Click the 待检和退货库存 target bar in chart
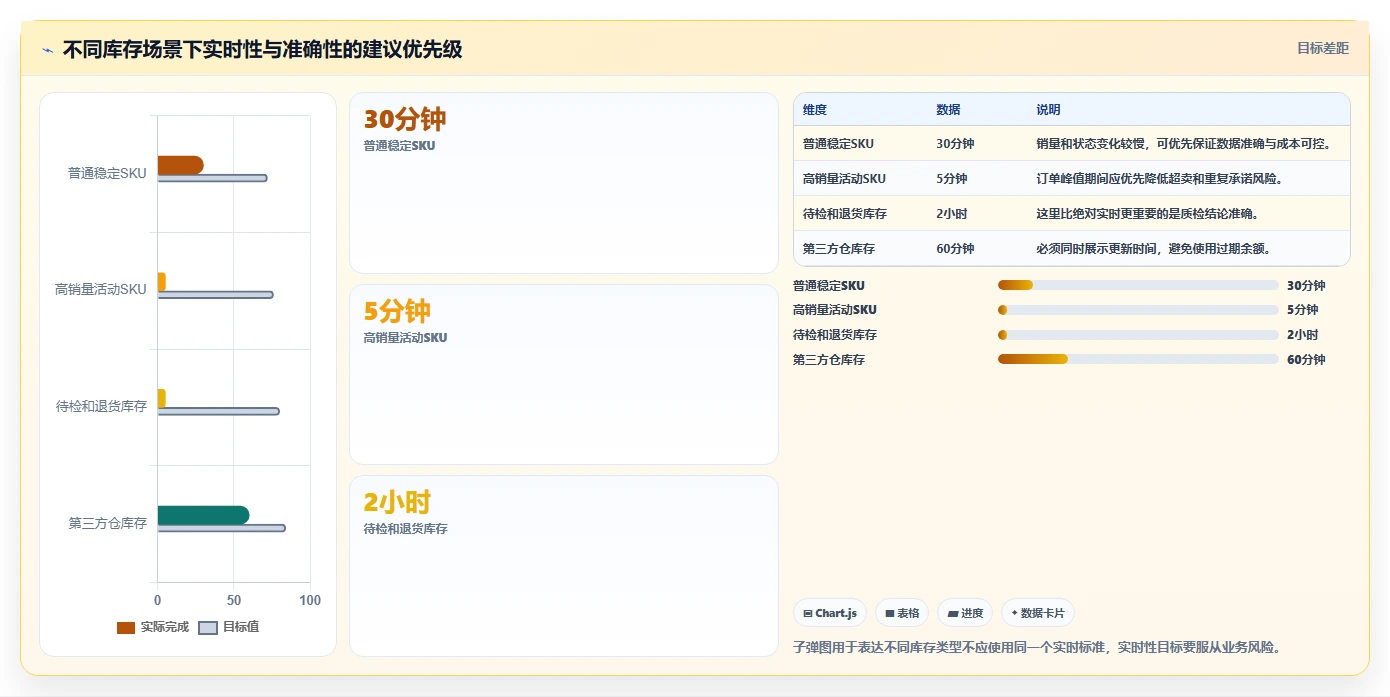This screenshot has height=697, width=1390. (x=218, y=411)
